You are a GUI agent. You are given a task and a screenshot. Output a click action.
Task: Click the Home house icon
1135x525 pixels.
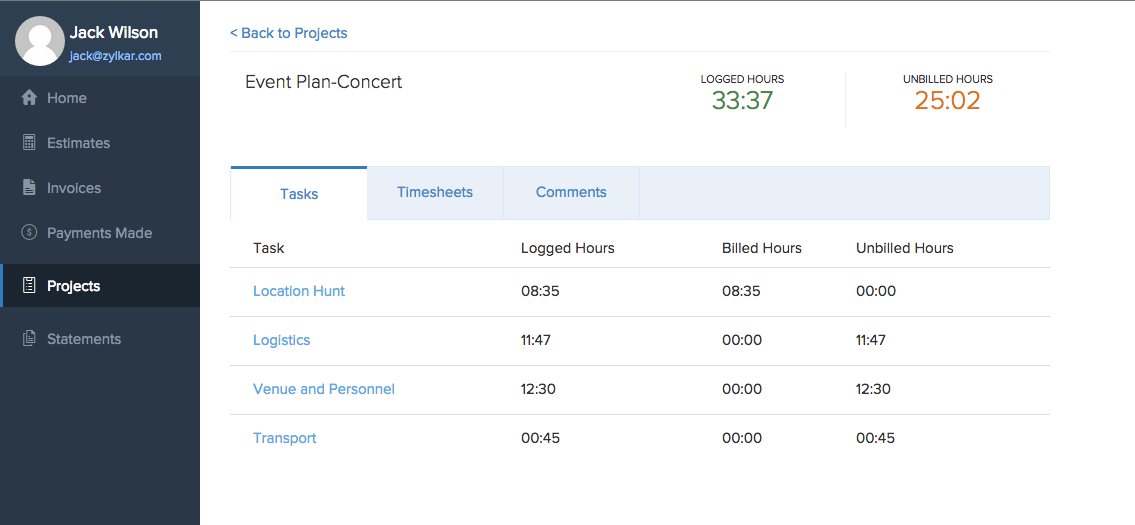tap(29, 98)
